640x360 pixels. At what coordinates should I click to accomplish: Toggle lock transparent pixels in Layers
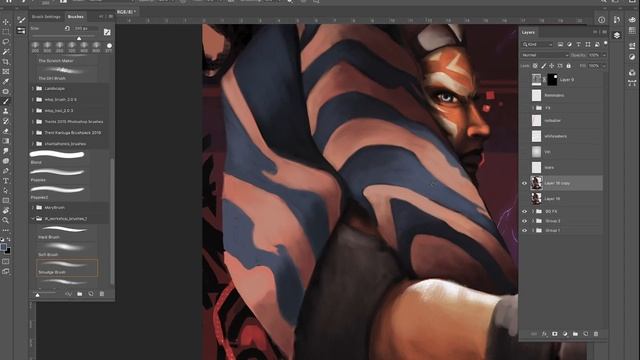pyautogui.click(x=535, y=66)
